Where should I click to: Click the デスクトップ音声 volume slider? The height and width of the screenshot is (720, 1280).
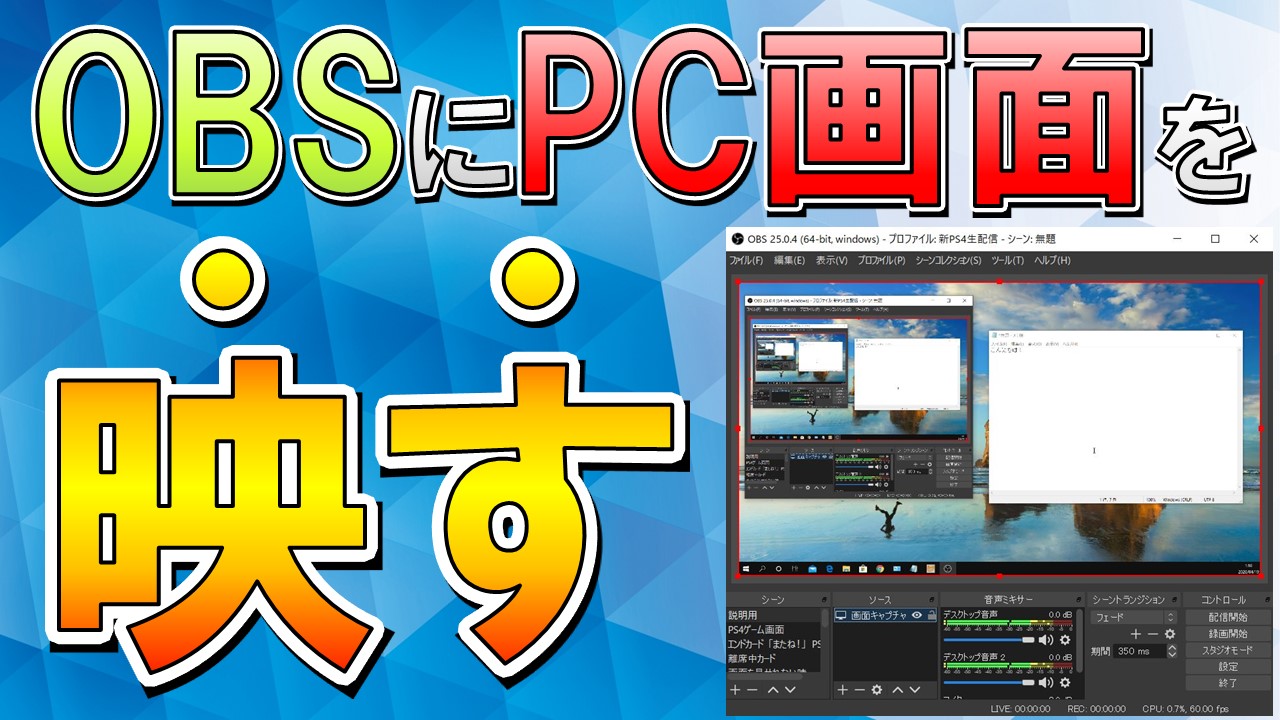coord(988,640)
